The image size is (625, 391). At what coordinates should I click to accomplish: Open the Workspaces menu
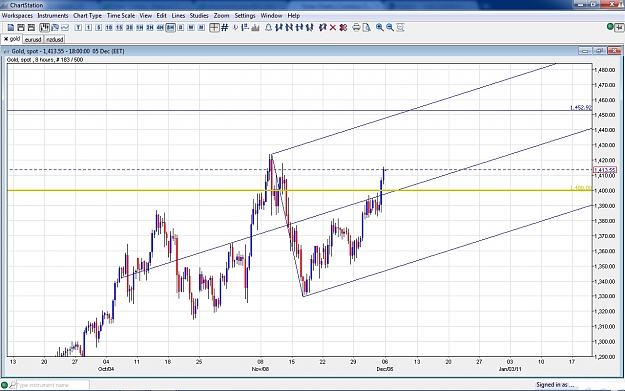pyautogui.click(x=17, y=16)
